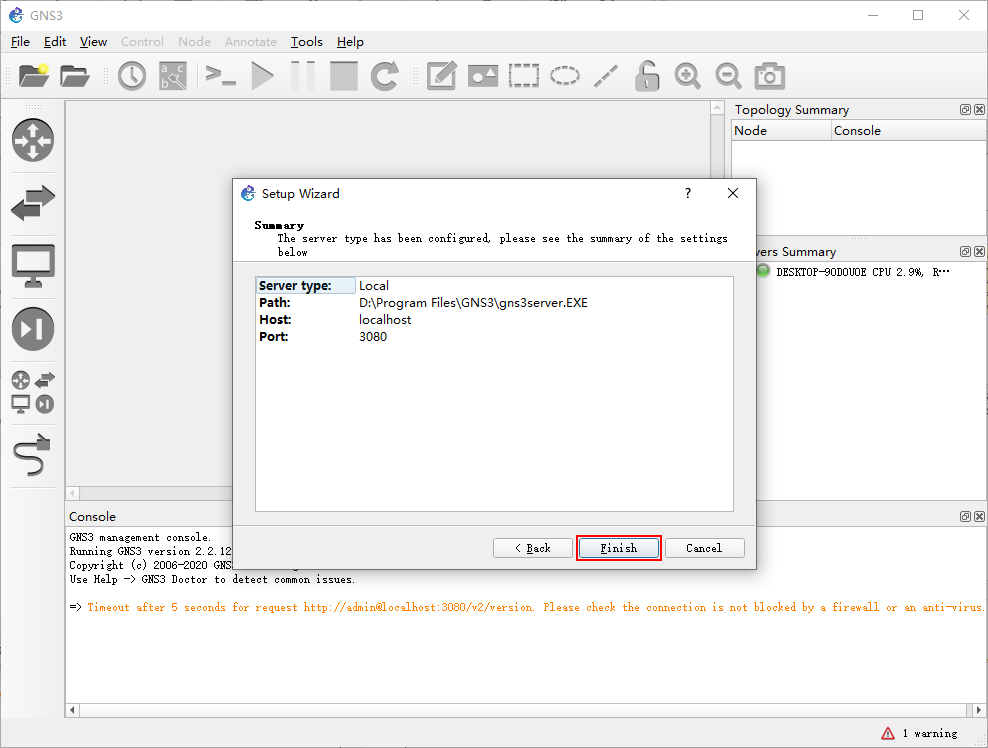Select the Draw ellipse tool
The height and width of the screenshot is (748, 988).
[x=565, y=76]
